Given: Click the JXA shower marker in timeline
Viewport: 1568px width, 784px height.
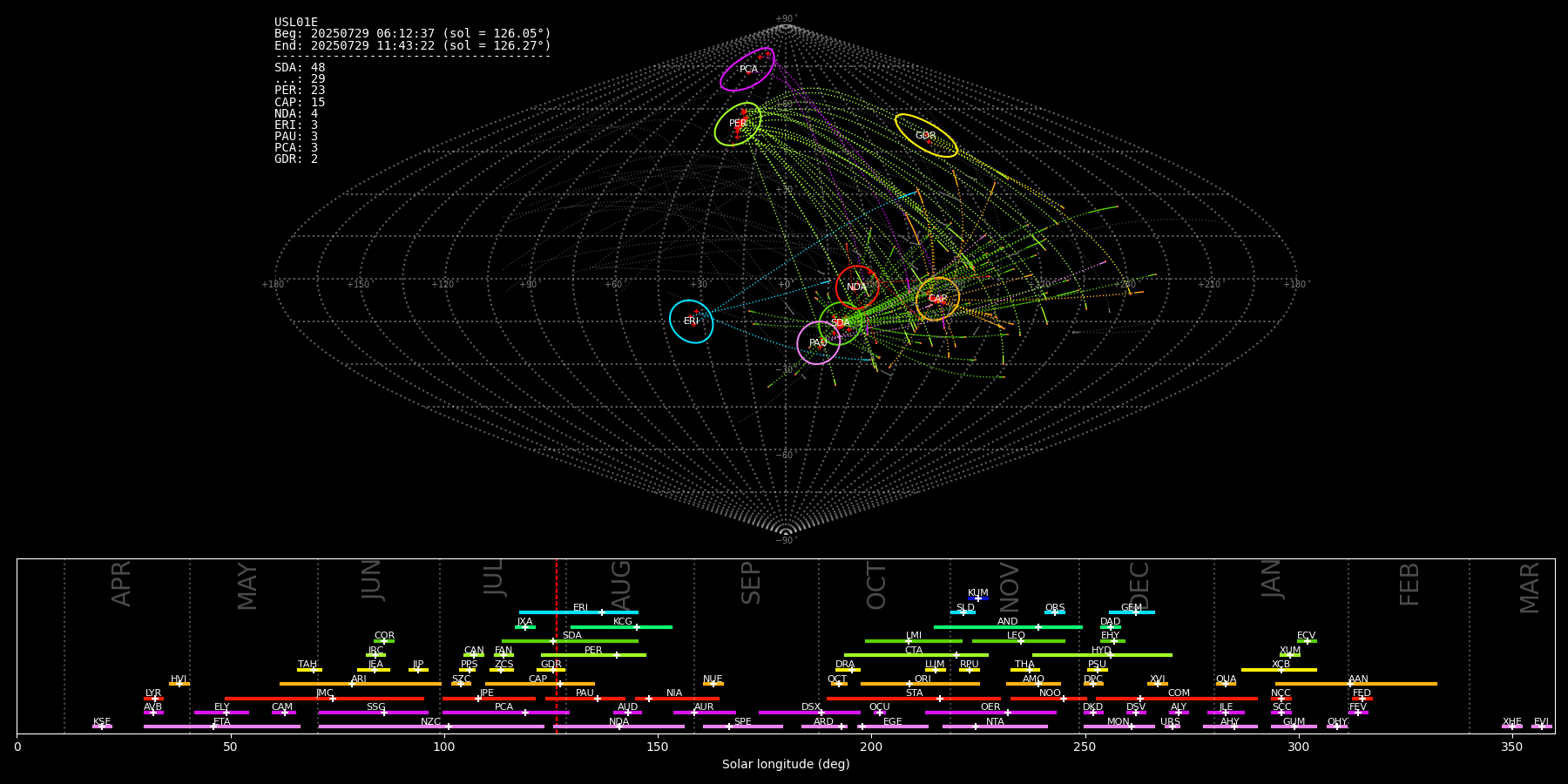Looking at the screenshot, I should pos(525,626).
